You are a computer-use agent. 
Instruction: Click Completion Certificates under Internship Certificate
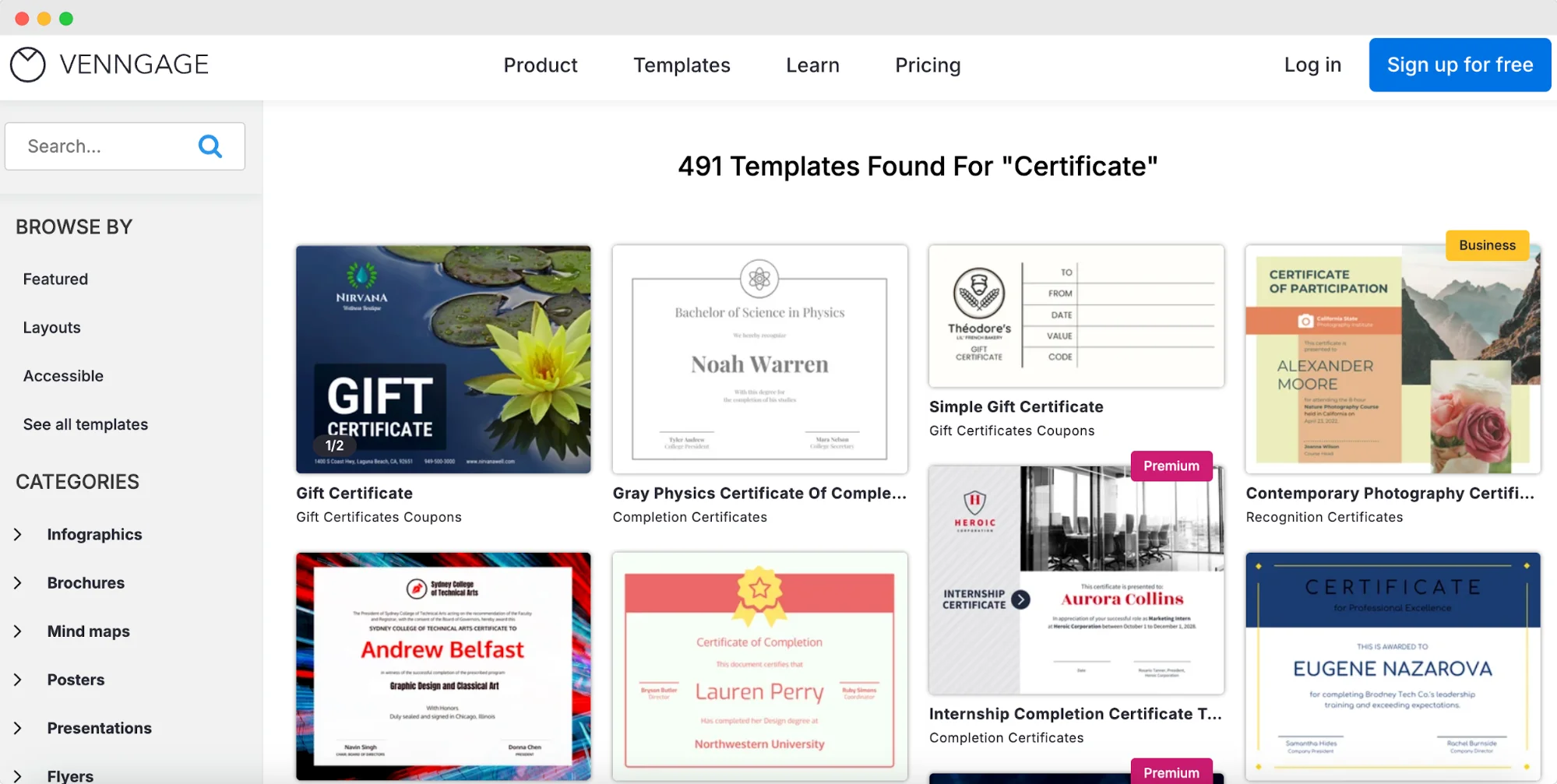coord(1006,737)
